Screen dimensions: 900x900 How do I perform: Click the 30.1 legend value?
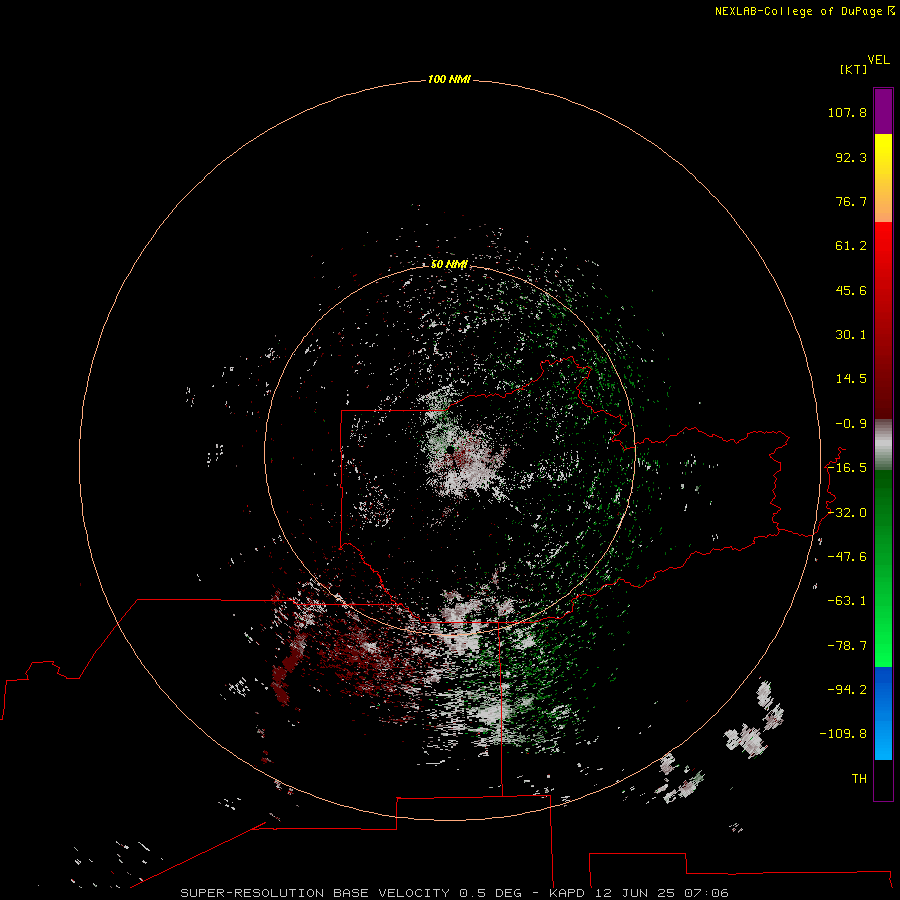pyautogui.click(x=851, y=335)
